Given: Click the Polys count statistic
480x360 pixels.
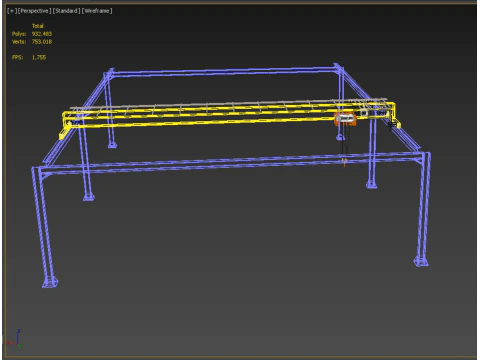Looking at the screenshot, I should (x=32, y=34).
